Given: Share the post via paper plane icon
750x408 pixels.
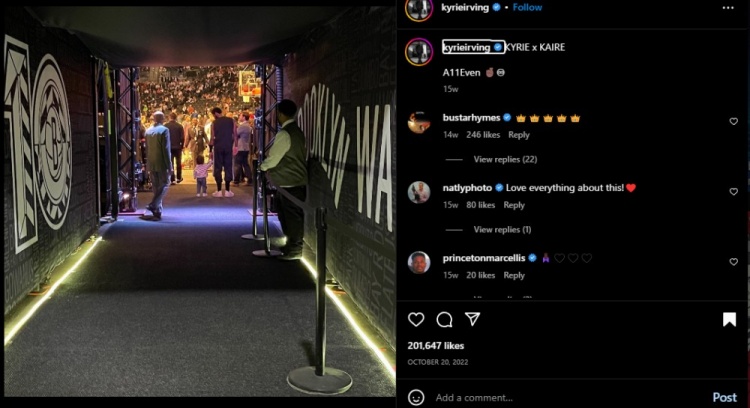Looking at the screenshot, I should [x=473, y=319].
